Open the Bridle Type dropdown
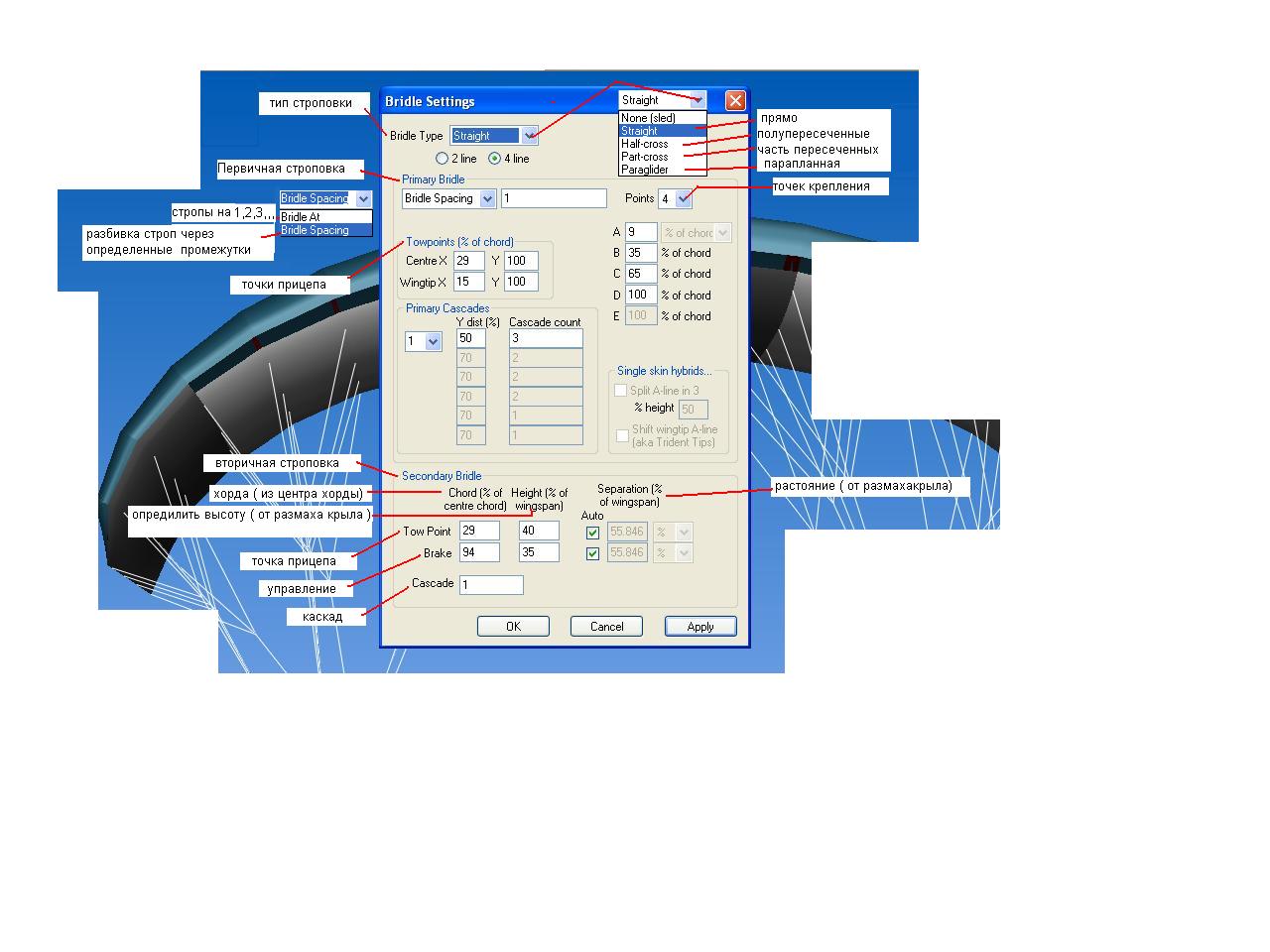 [x=530, y=136]
